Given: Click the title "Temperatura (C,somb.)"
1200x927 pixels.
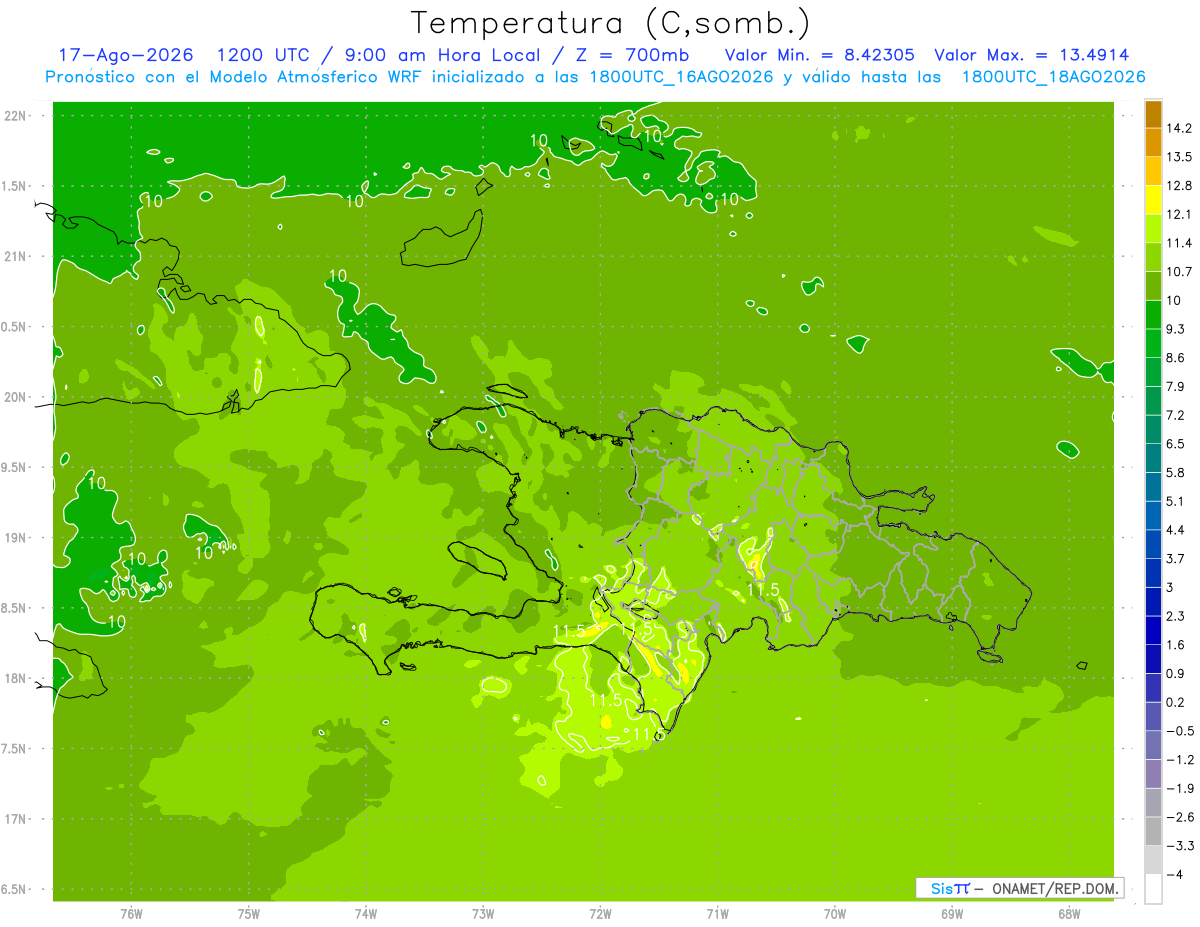Looking at the screenshot, I should (x=611, y=23).
